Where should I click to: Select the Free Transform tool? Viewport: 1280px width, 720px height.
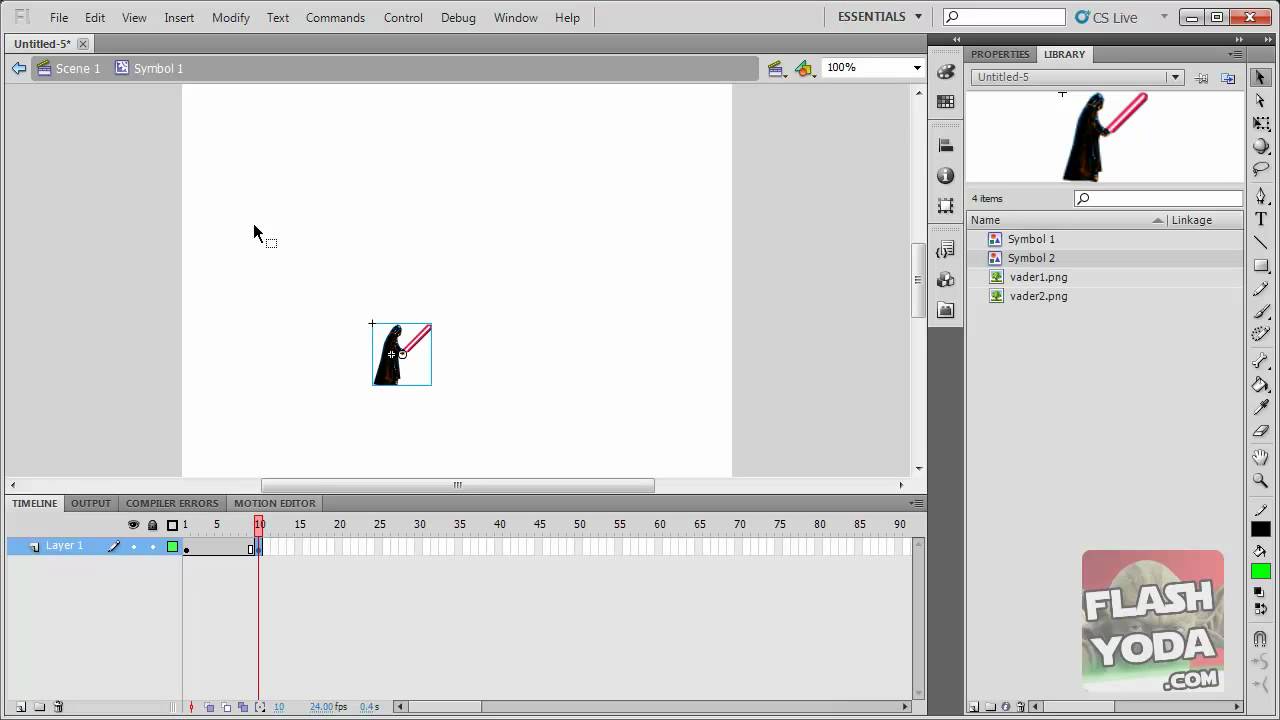tap(1261, 123)
